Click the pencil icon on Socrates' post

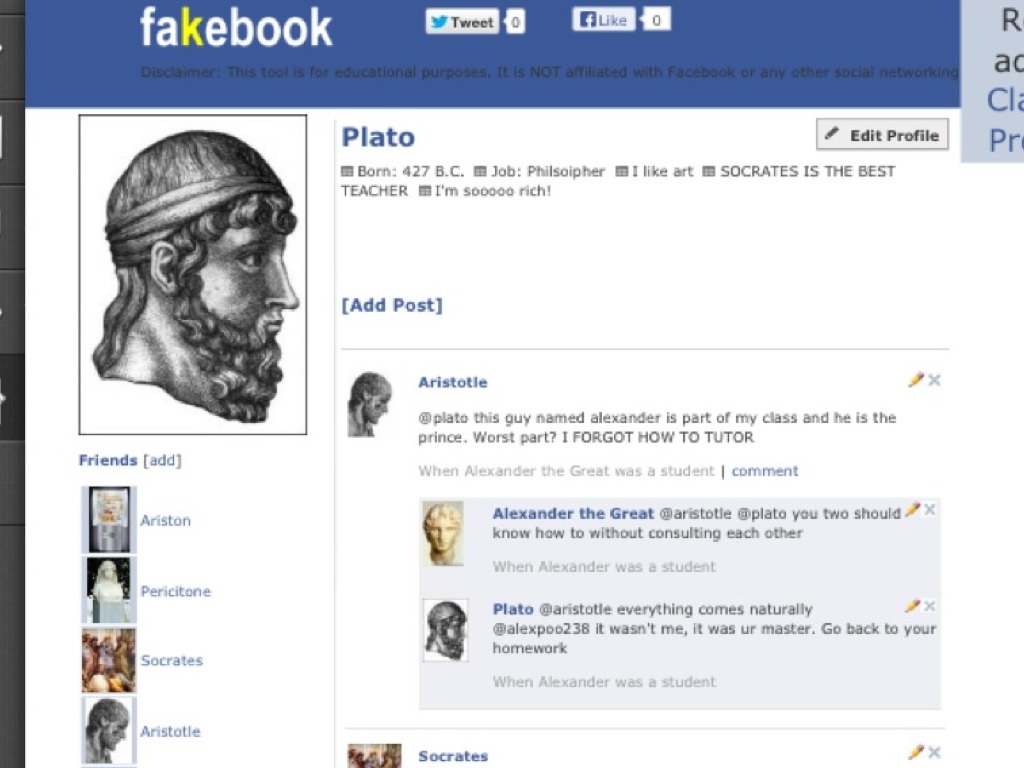(x=915, y=752)
